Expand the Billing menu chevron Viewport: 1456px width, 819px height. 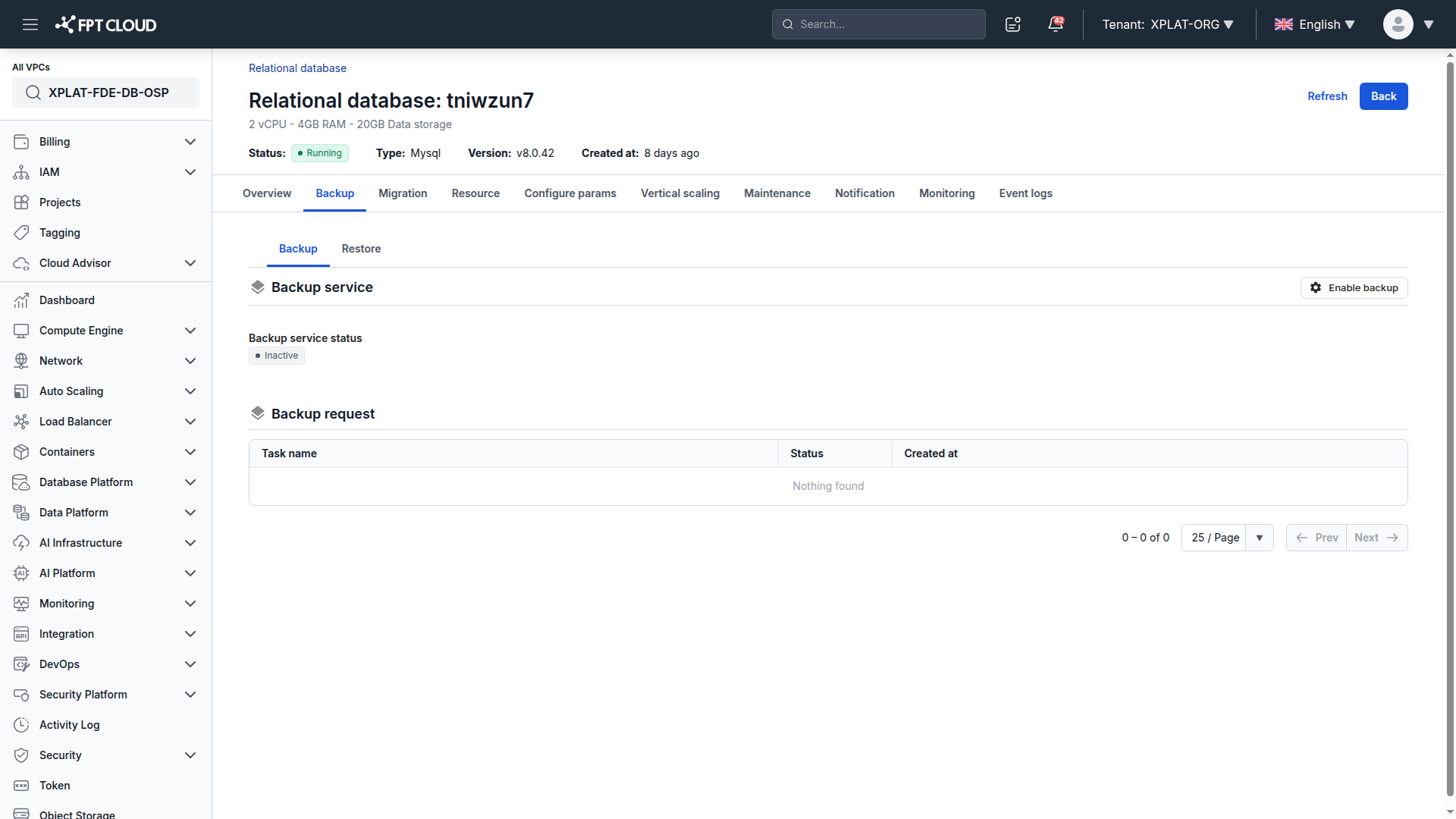190,142
